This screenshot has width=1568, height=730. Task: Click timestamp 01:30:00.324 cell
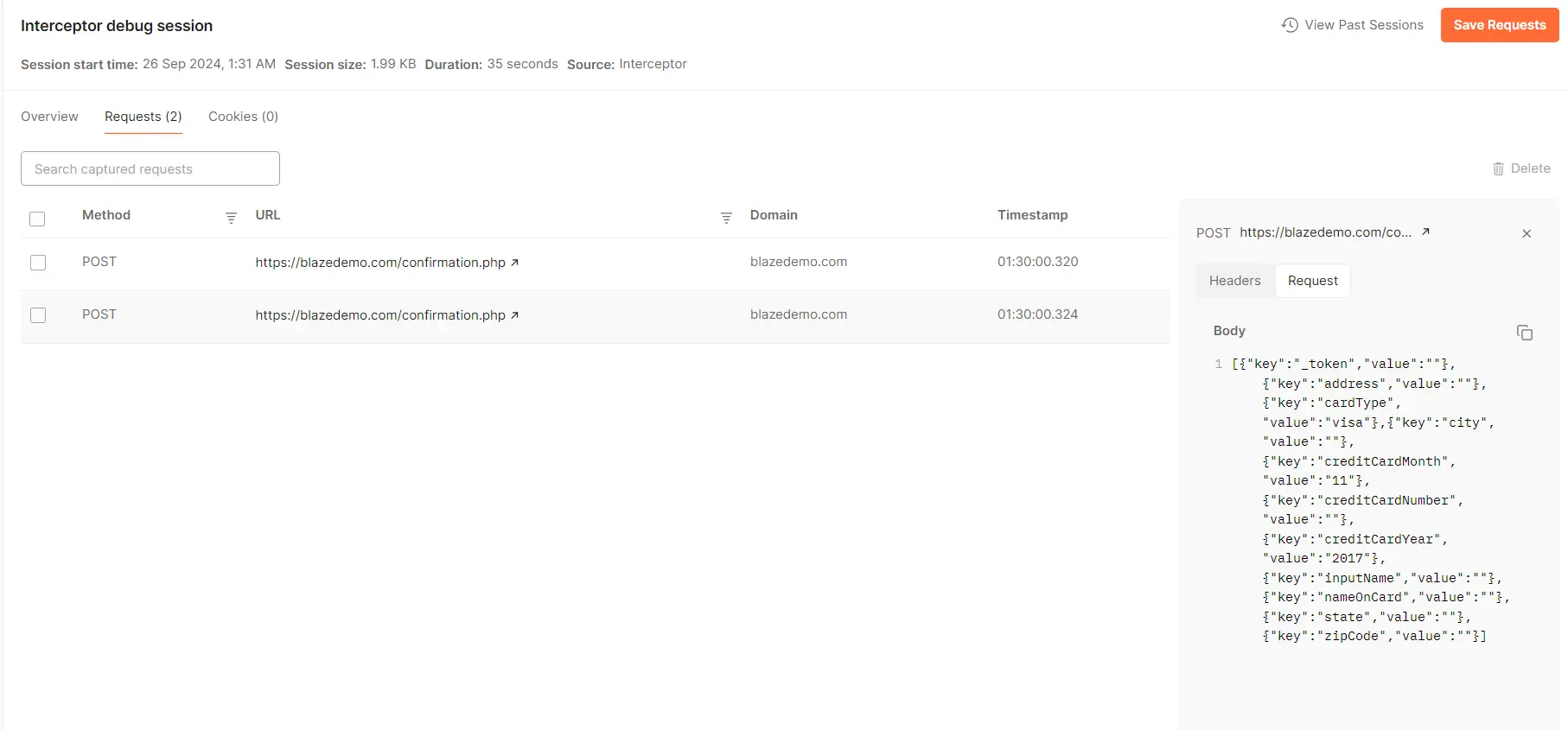(x=1038, y=314)
